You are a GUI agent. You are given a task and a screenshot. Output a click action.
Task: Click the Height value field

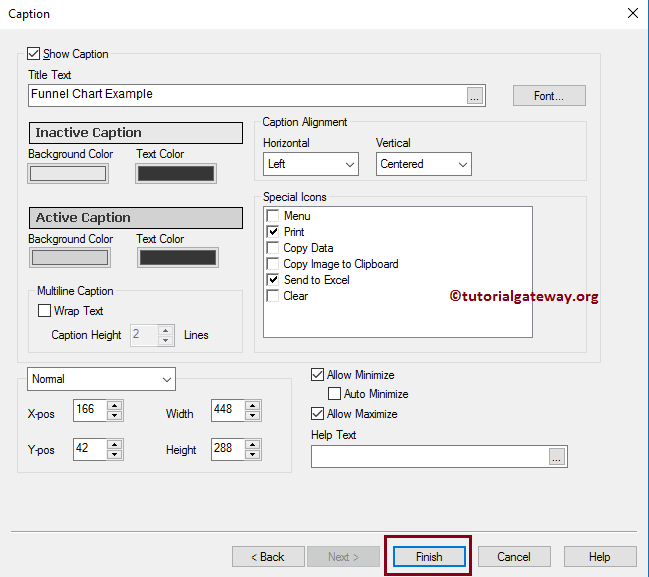(x=228, y=449)
